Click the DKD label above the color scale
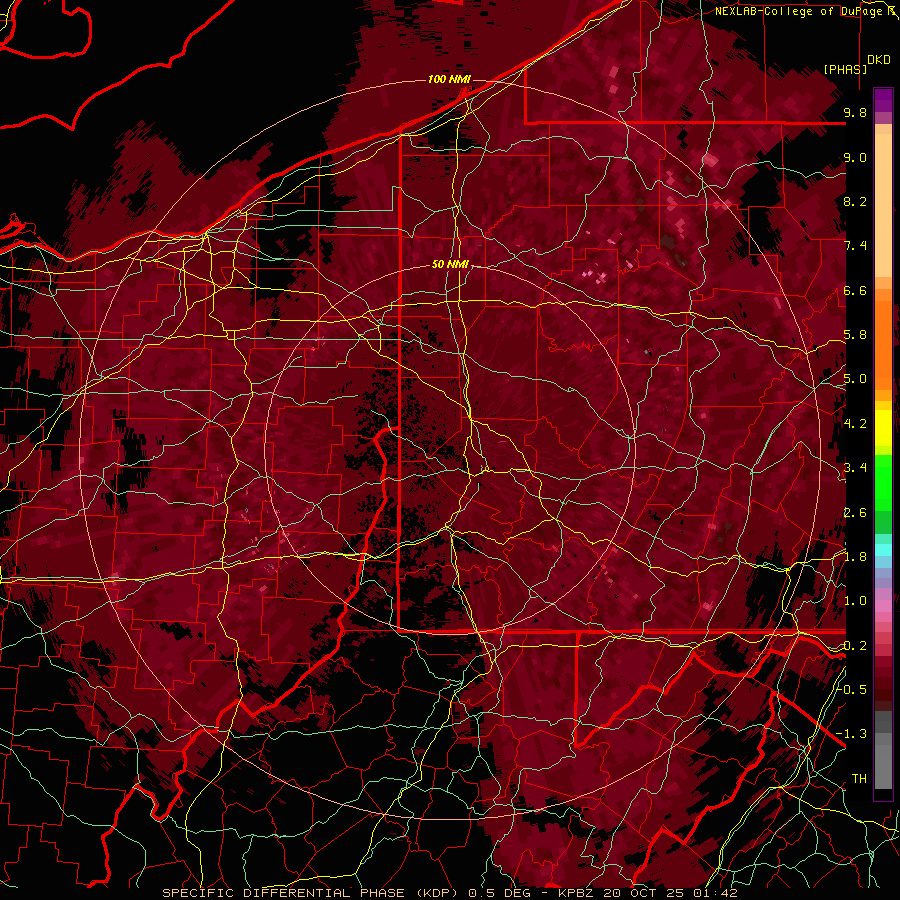 [x=879, y=60]
